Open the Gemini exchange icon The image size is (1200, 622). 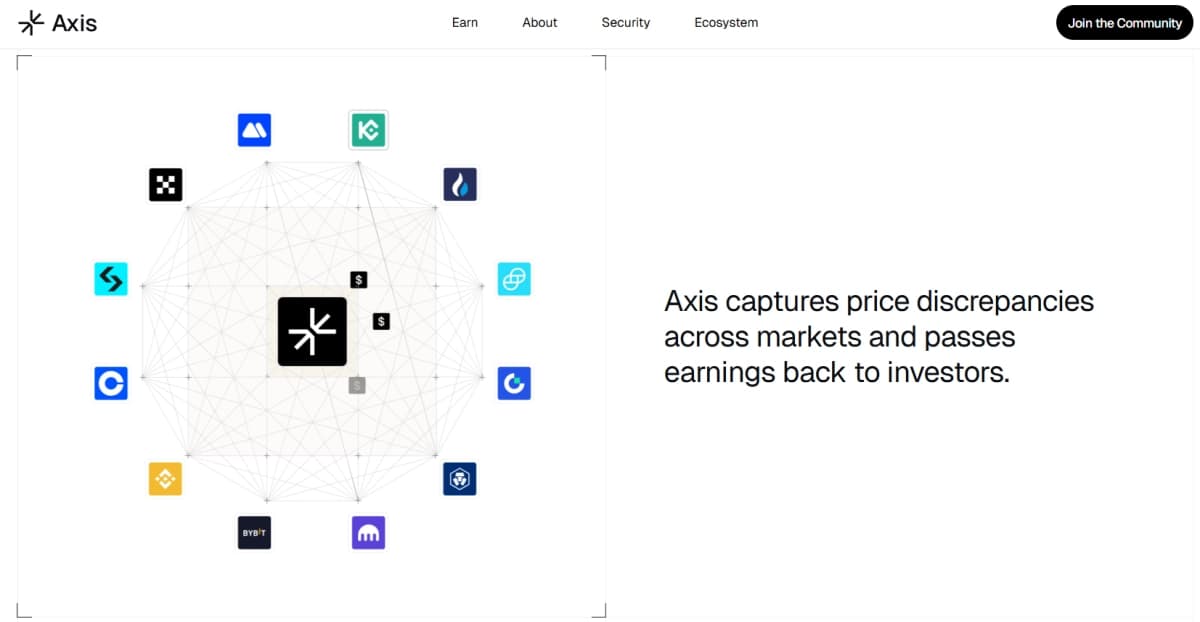point(514,383)
